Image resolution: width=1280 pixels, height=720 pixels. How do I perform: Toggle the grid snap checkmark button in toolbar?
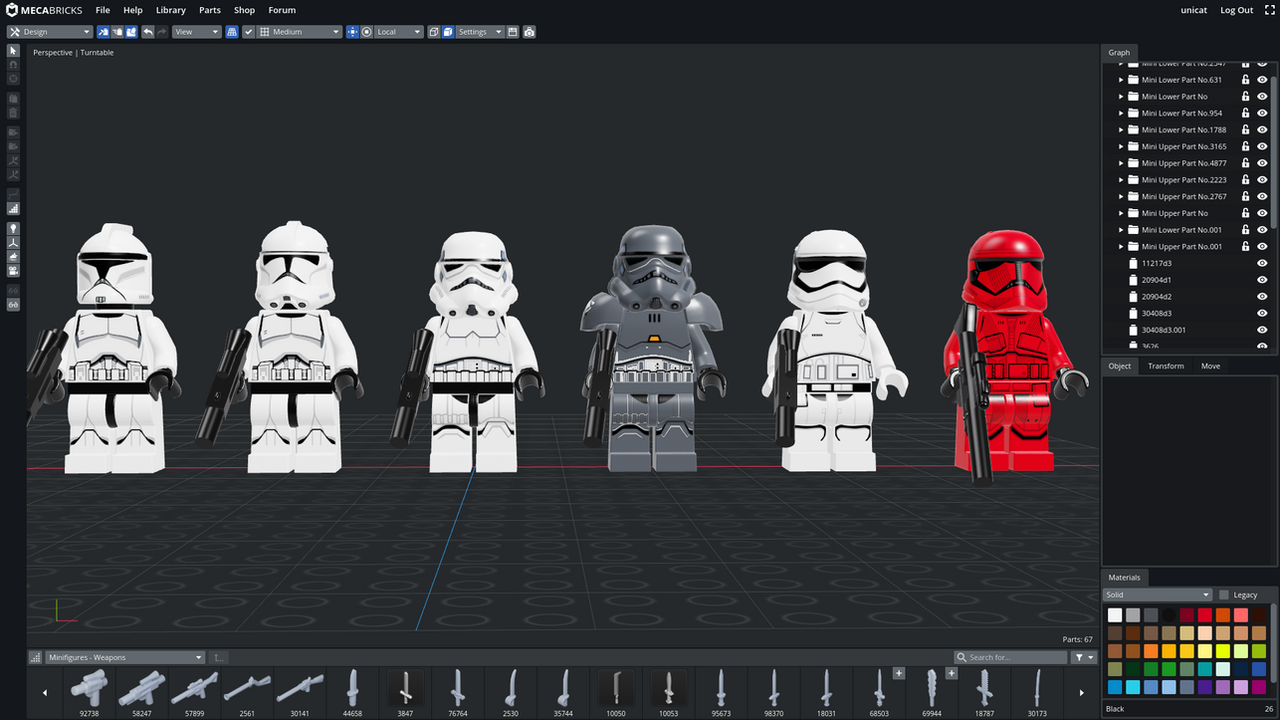point(249,32)
